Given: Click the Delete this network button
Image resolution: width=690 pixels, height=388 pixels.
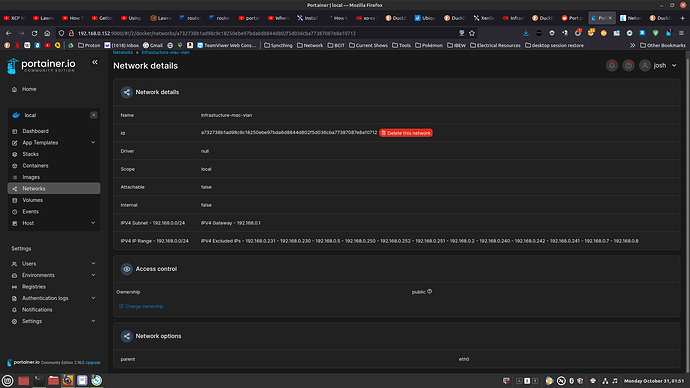Looking at the screenshot, I should [406, 133].
